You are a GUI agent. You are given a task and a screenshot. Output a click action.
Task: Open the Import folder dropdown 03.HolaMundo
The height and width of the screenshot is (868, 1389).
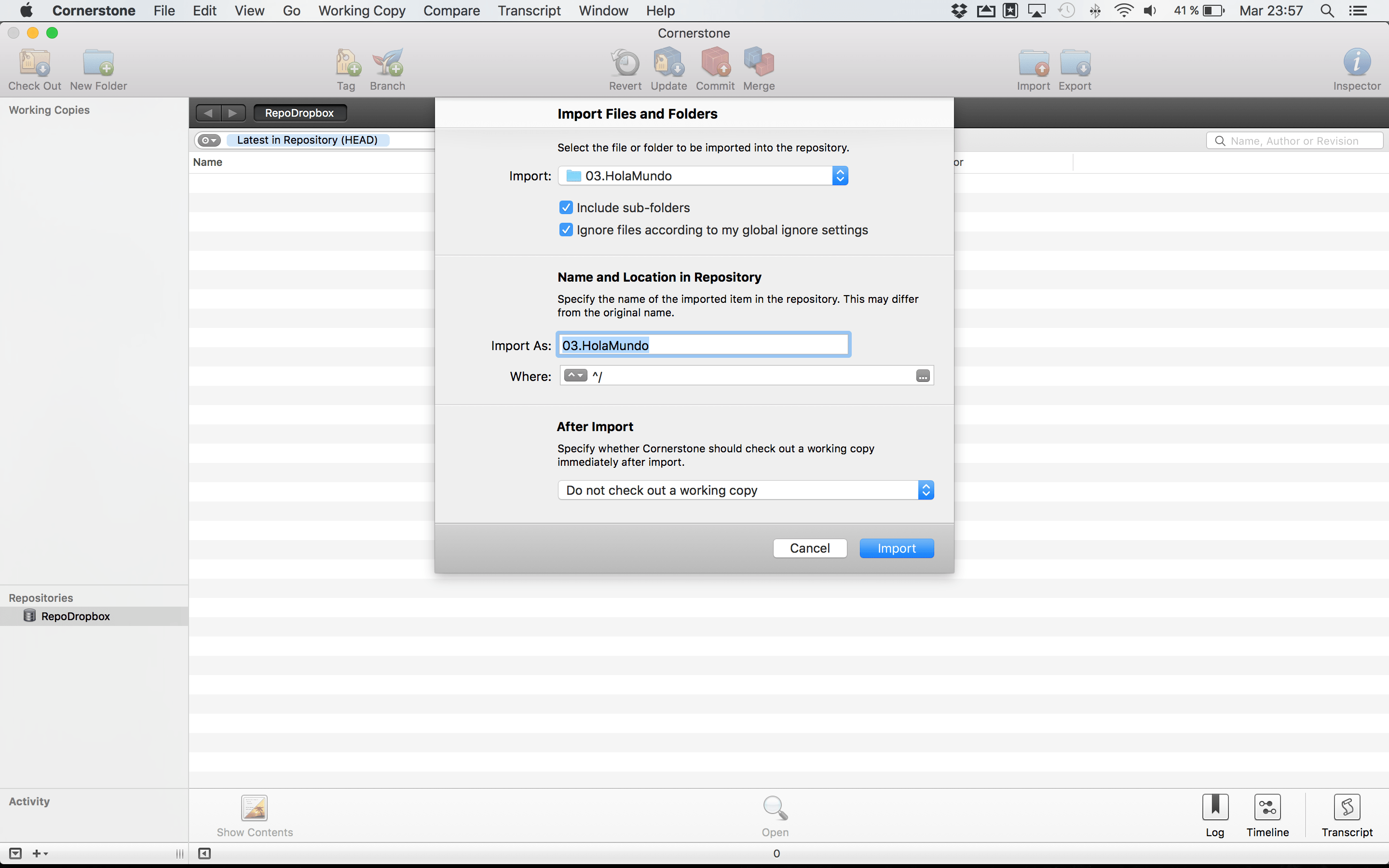click(703, 176)
